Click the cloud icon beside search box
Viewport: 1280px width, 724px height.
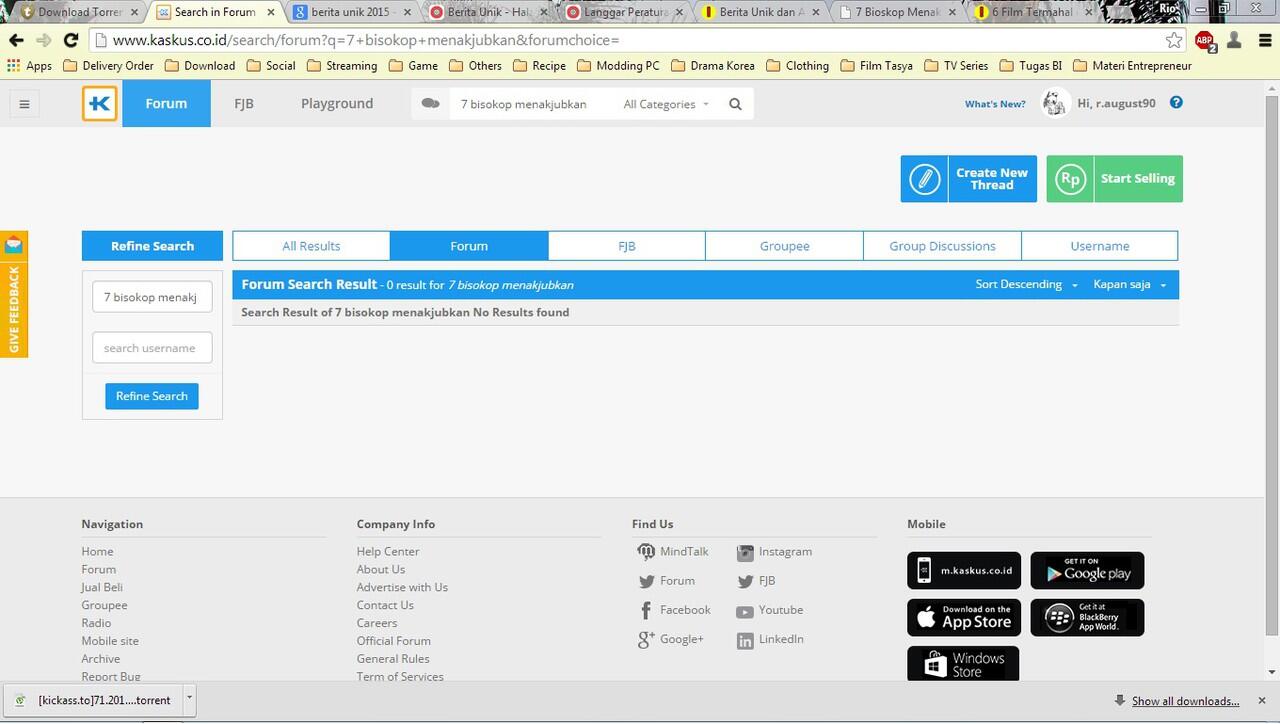click(431, 103)
